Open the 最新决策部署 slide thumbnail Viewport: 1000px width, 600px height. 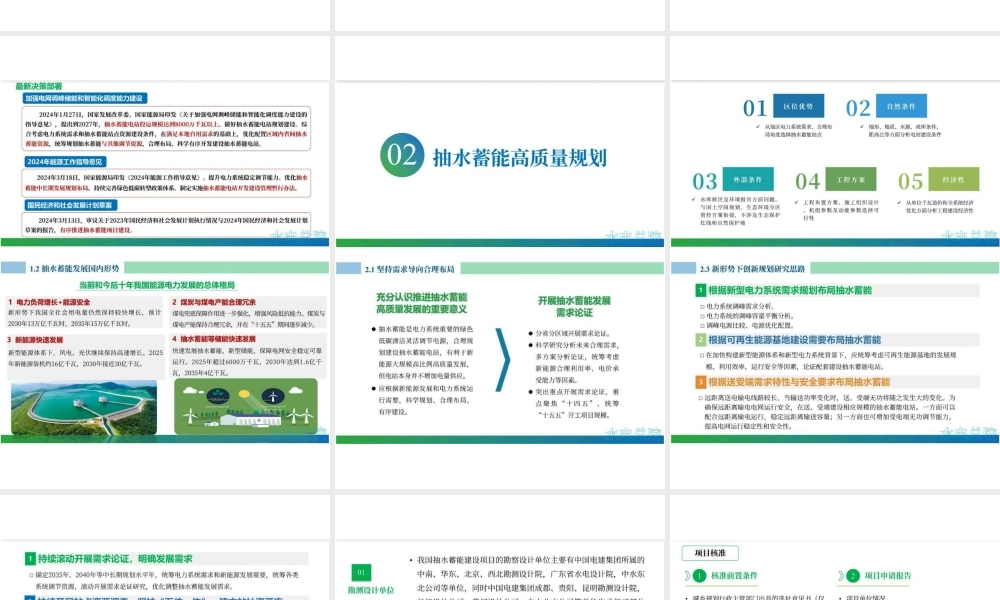[x=165, y=163]
